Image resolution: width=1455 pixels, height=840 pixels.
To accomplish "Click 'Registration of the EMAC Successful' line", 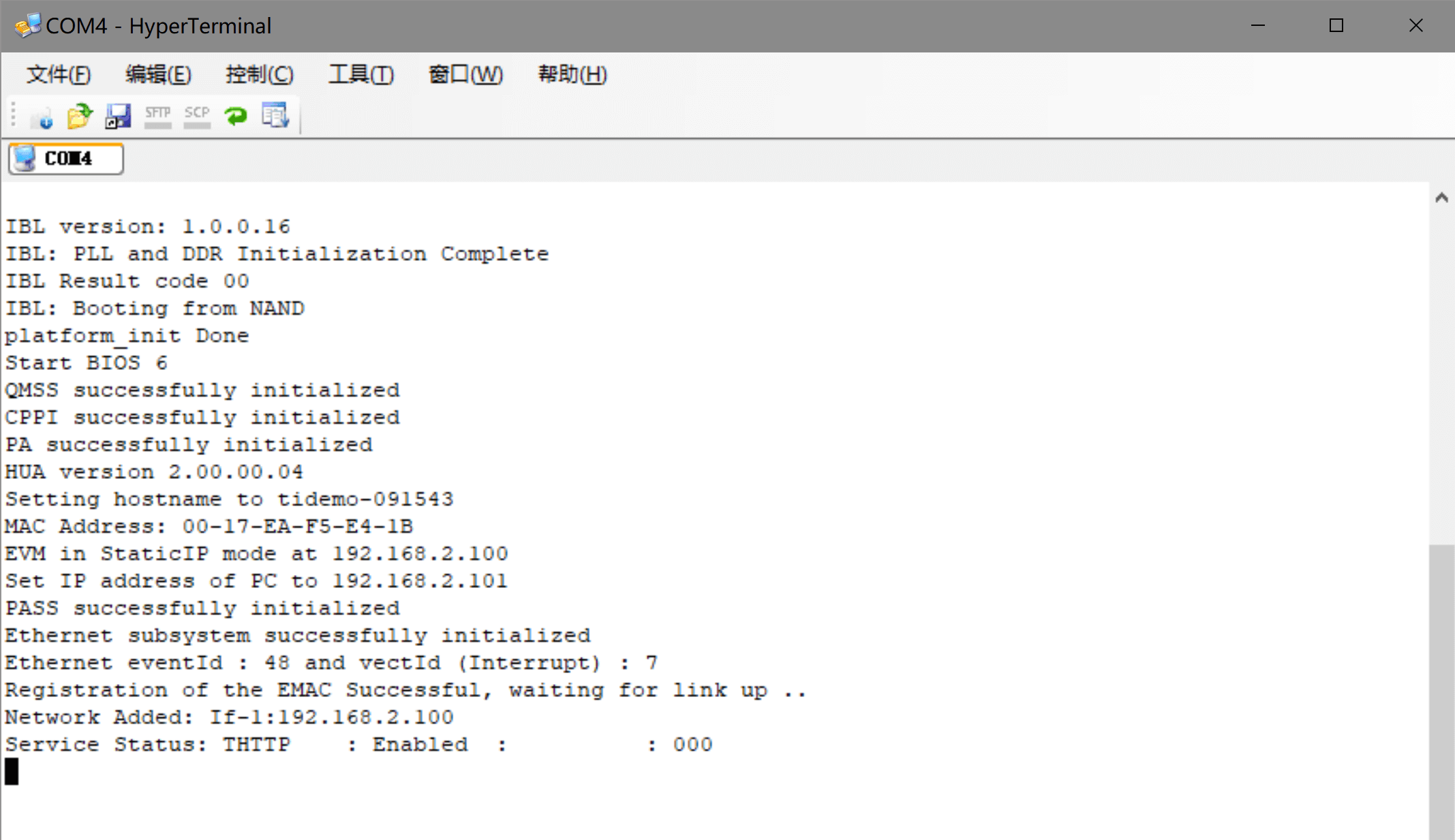I will point(406,690).
